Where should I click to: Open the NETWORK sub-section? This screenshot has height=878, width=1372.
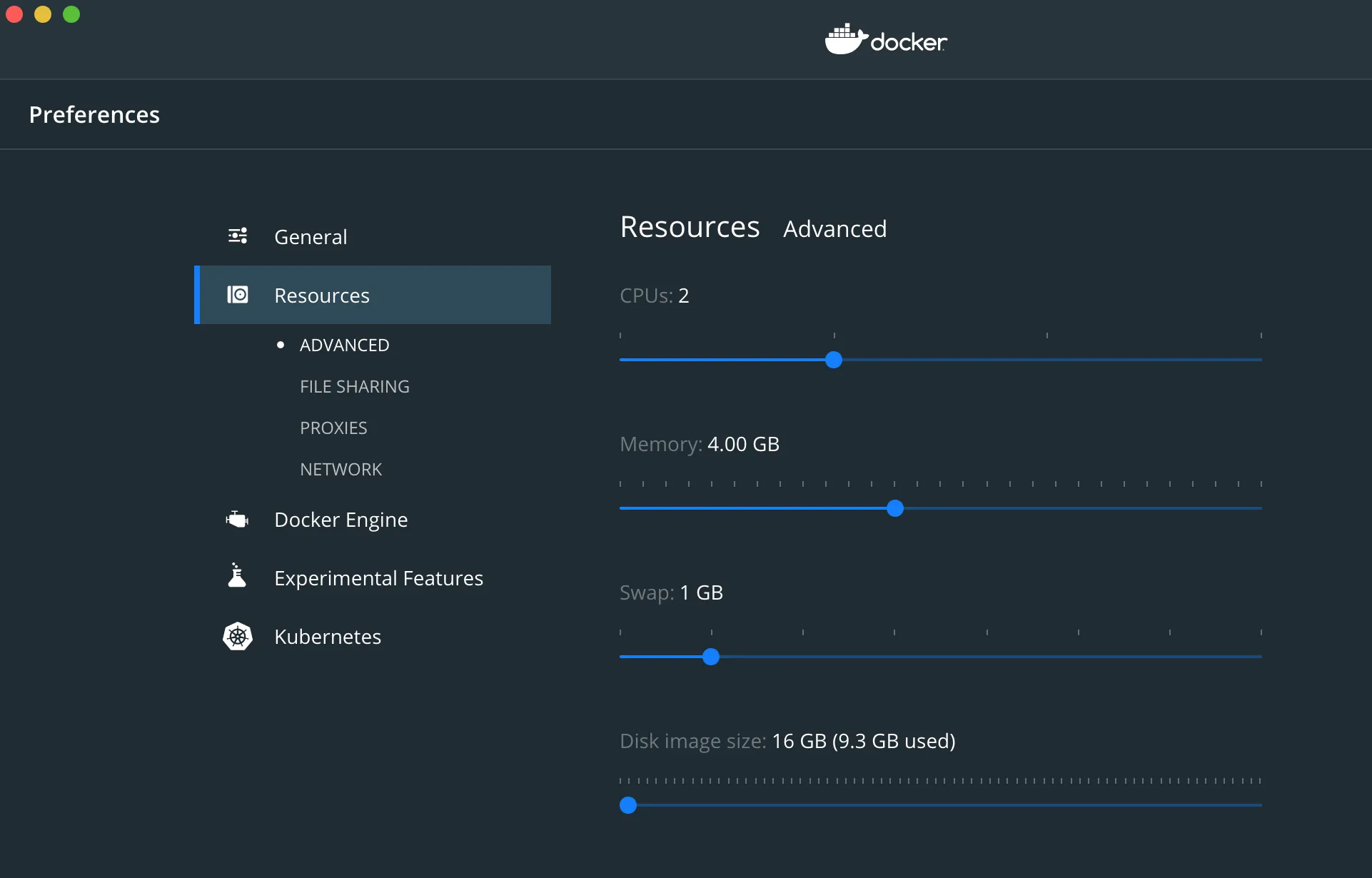(x=341, y=470)
